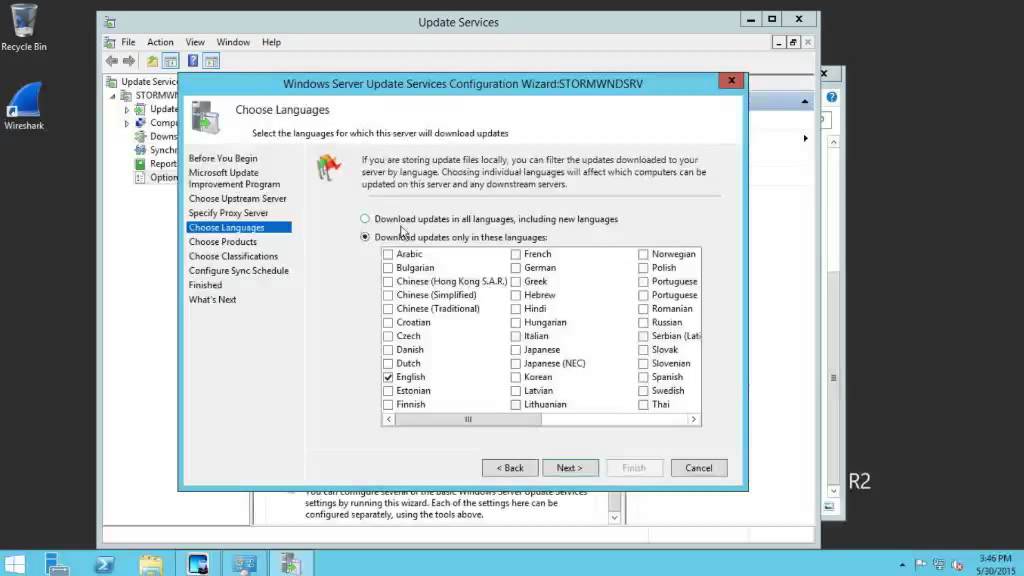Collapse the STORMWNDSRV tree node
The height and width of the screenshot is (576, 1024).
pyautogui.click(x=113, y=96)
